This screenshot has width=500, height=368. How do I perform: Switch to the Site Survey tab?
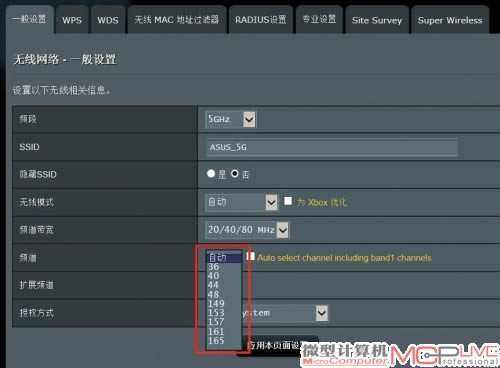[x=377, y=20]
